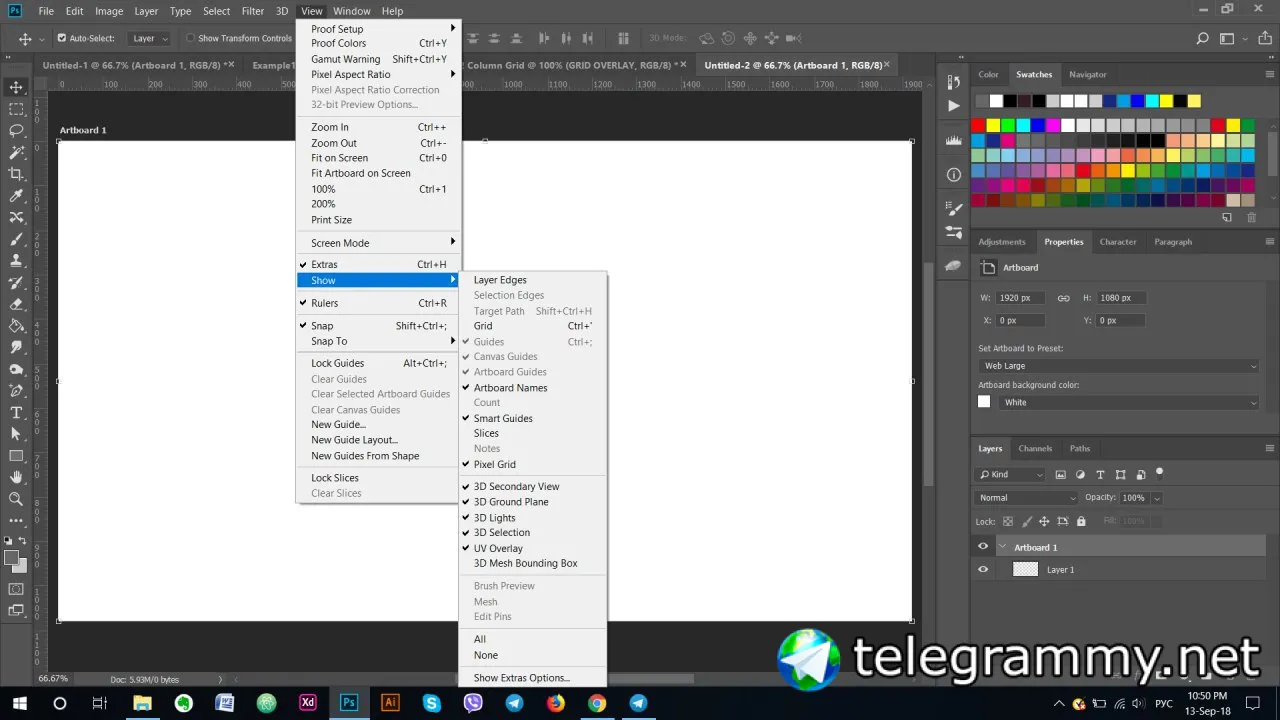Hide Layer 1 with eye icon
This screenshot has width=1280, height=720.
click(983, 569)
